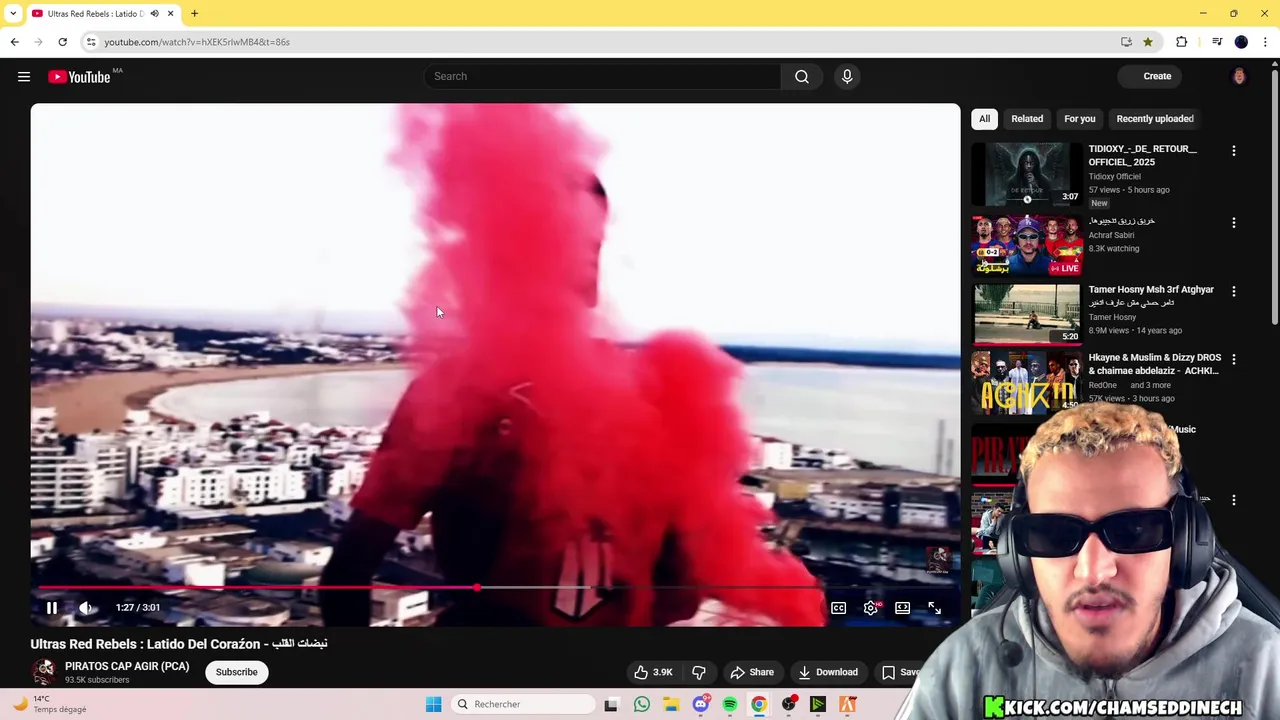Open the Chrome extensions puzzle icon
This screenshot has height=720, width=1280.
[1182, 42]
